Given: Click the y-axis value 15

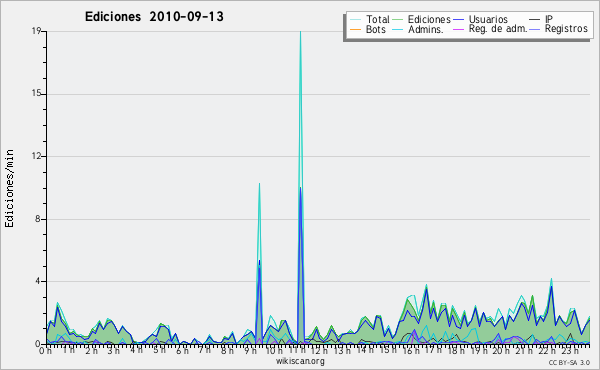Looking at the screenshot, I should pos(36,94).
